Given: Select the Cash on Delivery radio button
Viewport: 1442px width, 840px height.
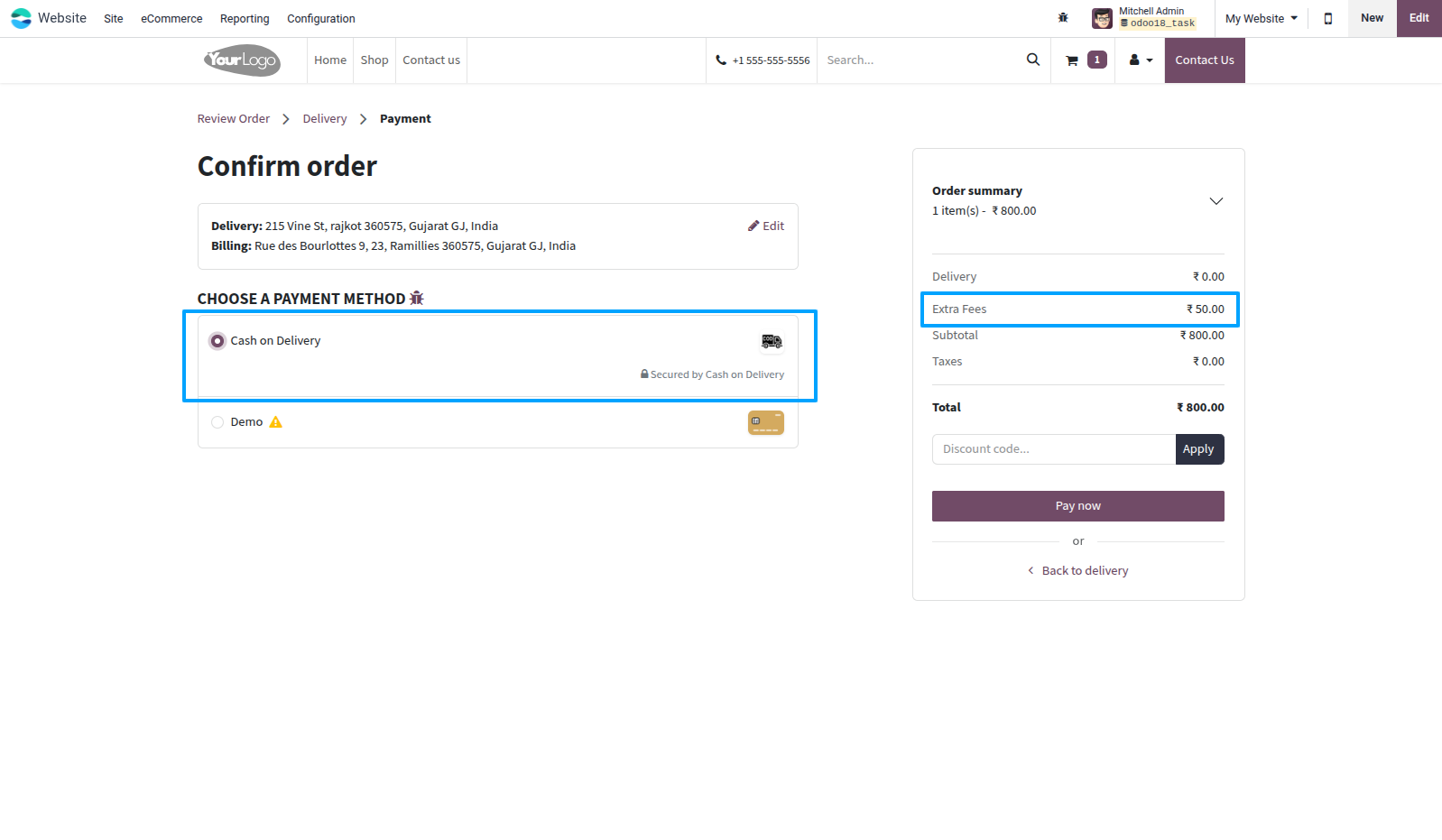Looking at the screenshot, I should pyautogui.click(x=217, y=341).
